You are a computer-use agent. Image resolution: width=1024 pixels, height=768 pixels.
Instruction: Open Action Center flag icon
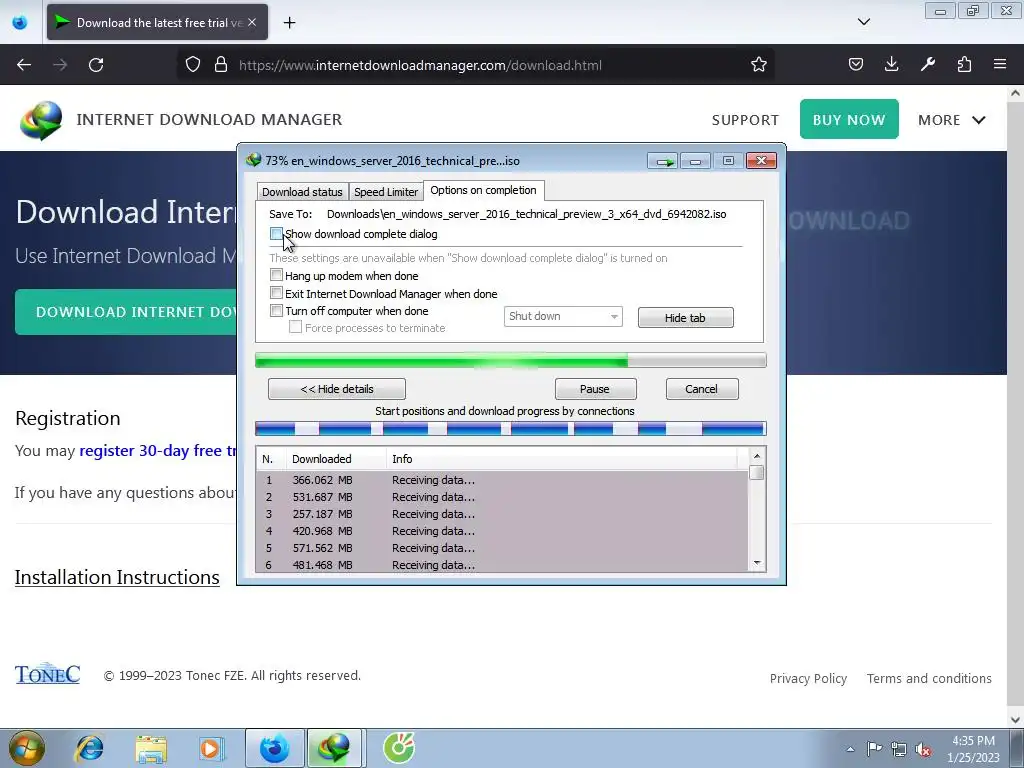click(874, 748)
